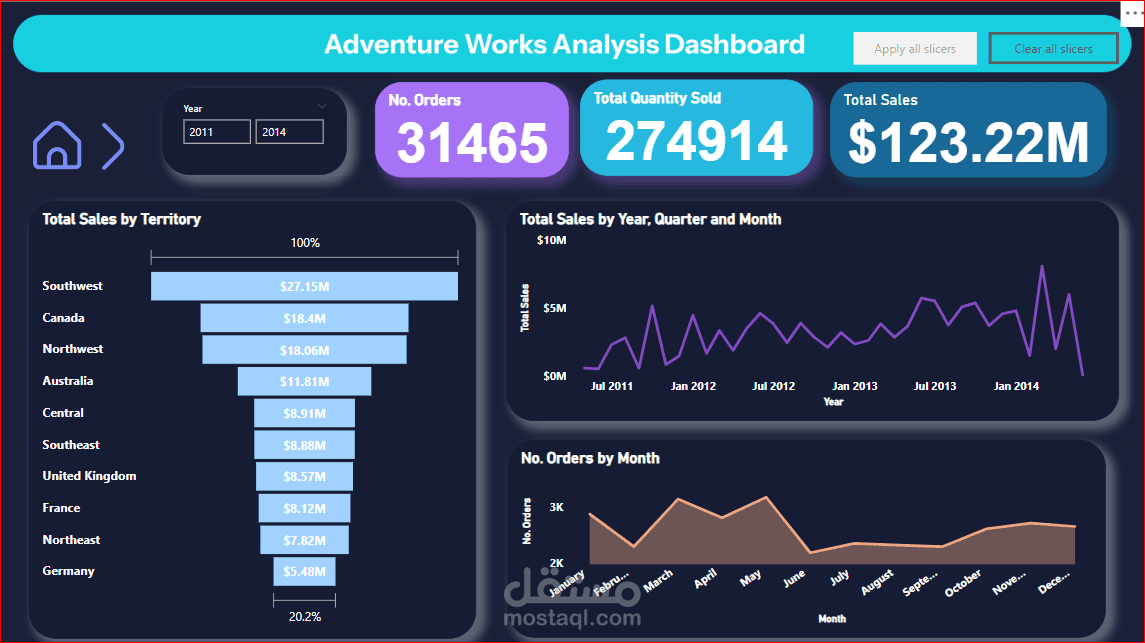Click the $10M y-axis label
The height and width of the screenshot is (643, 1145).
551,240
